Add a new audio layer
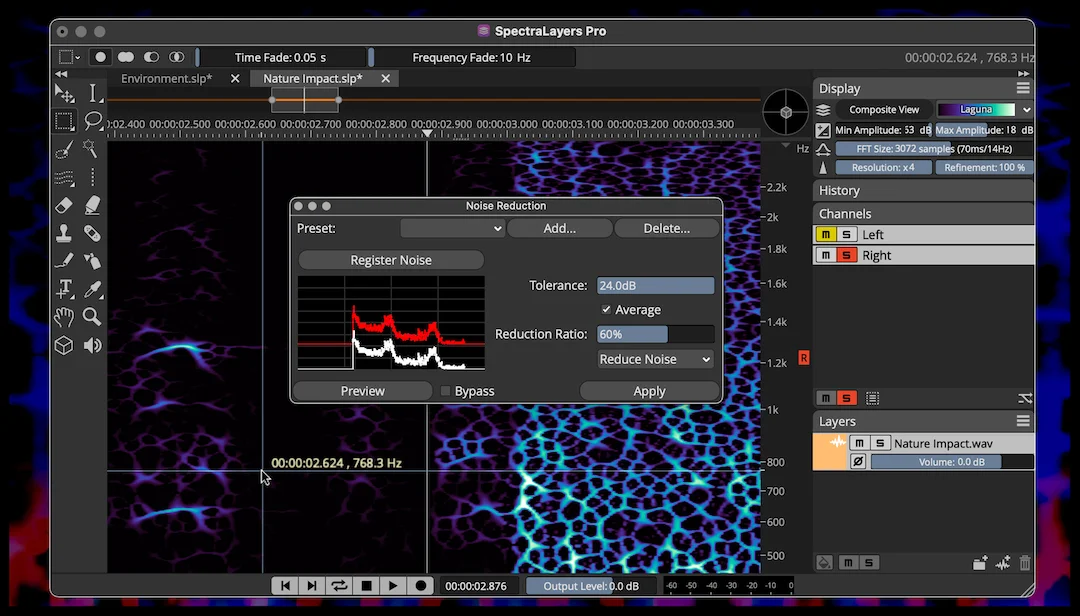 (1003, 563)
